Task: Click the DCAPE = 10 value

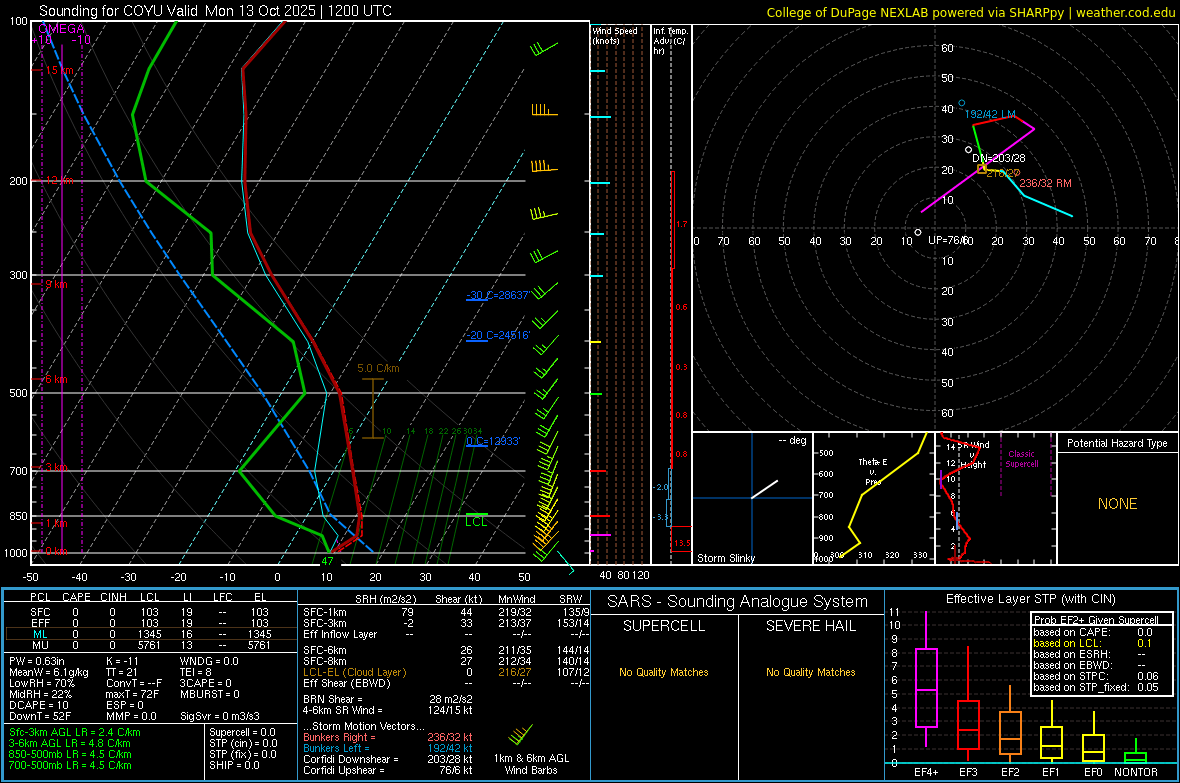Action: click(x=38, y=705)
